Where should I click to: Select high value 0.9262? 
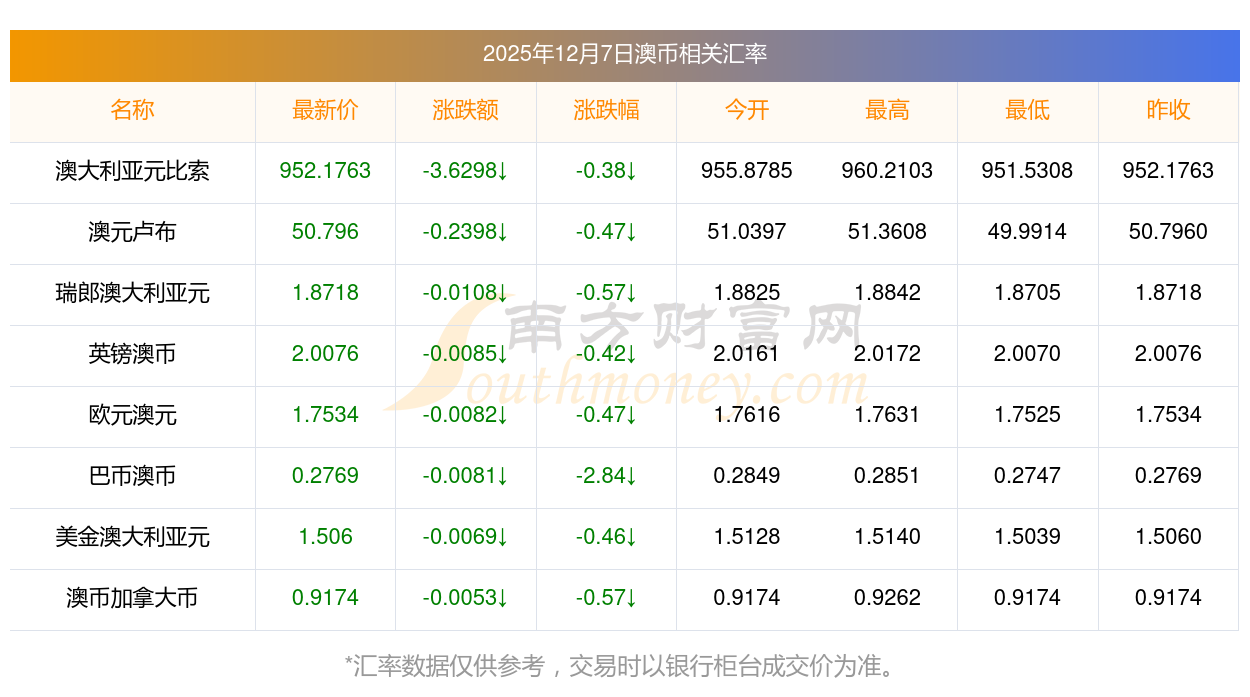point(887,598)
